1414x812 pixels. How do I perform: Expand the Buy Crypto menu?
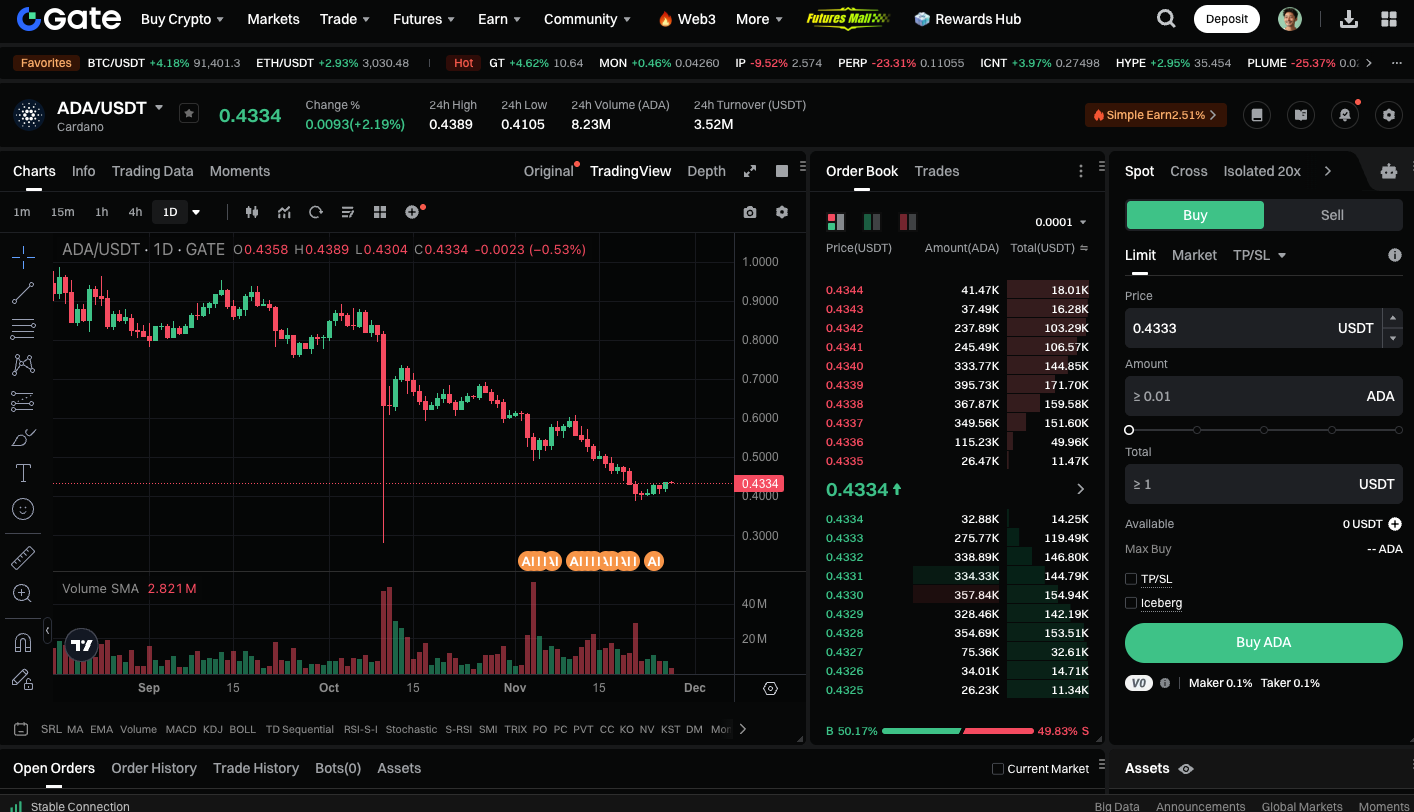182,19
